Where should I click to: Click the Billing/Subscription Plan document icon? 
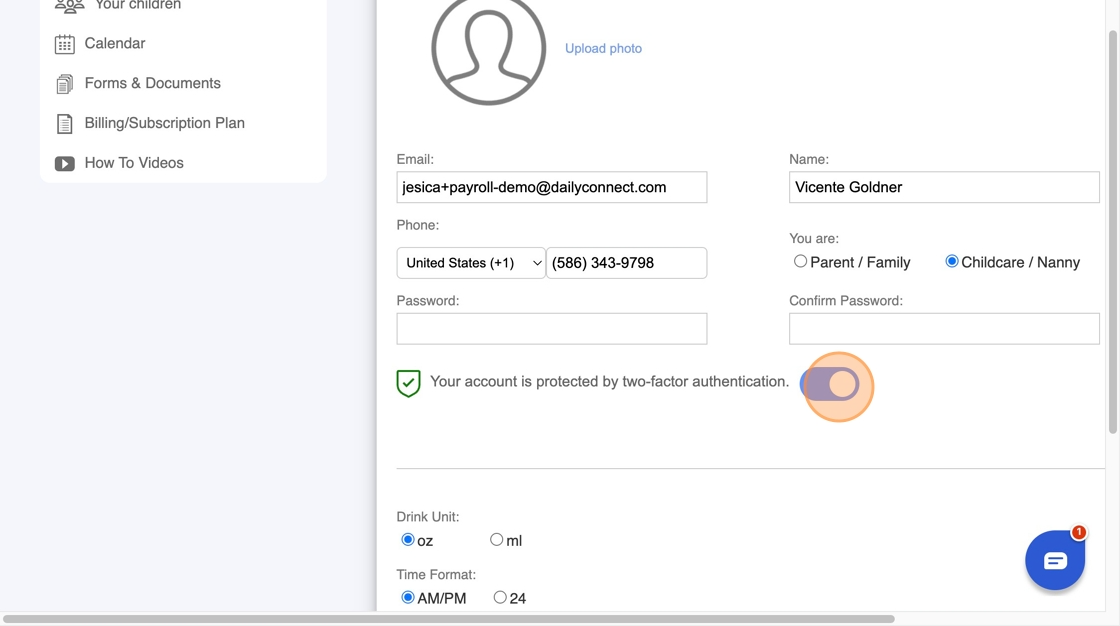click(64, 124)
